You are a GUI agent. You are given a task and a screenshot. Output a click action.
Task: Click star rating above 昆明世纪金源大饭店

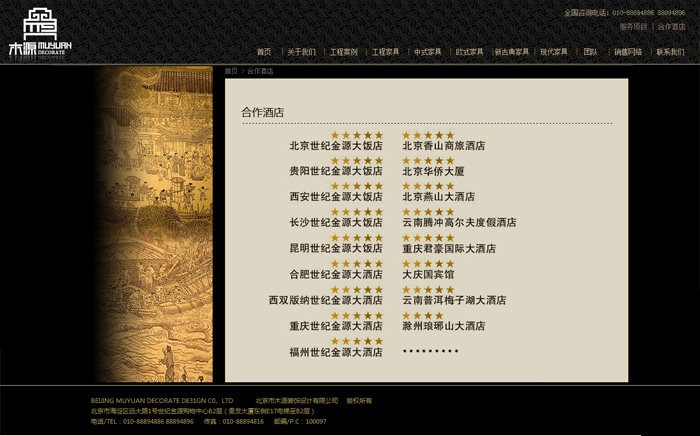[357, 238]
